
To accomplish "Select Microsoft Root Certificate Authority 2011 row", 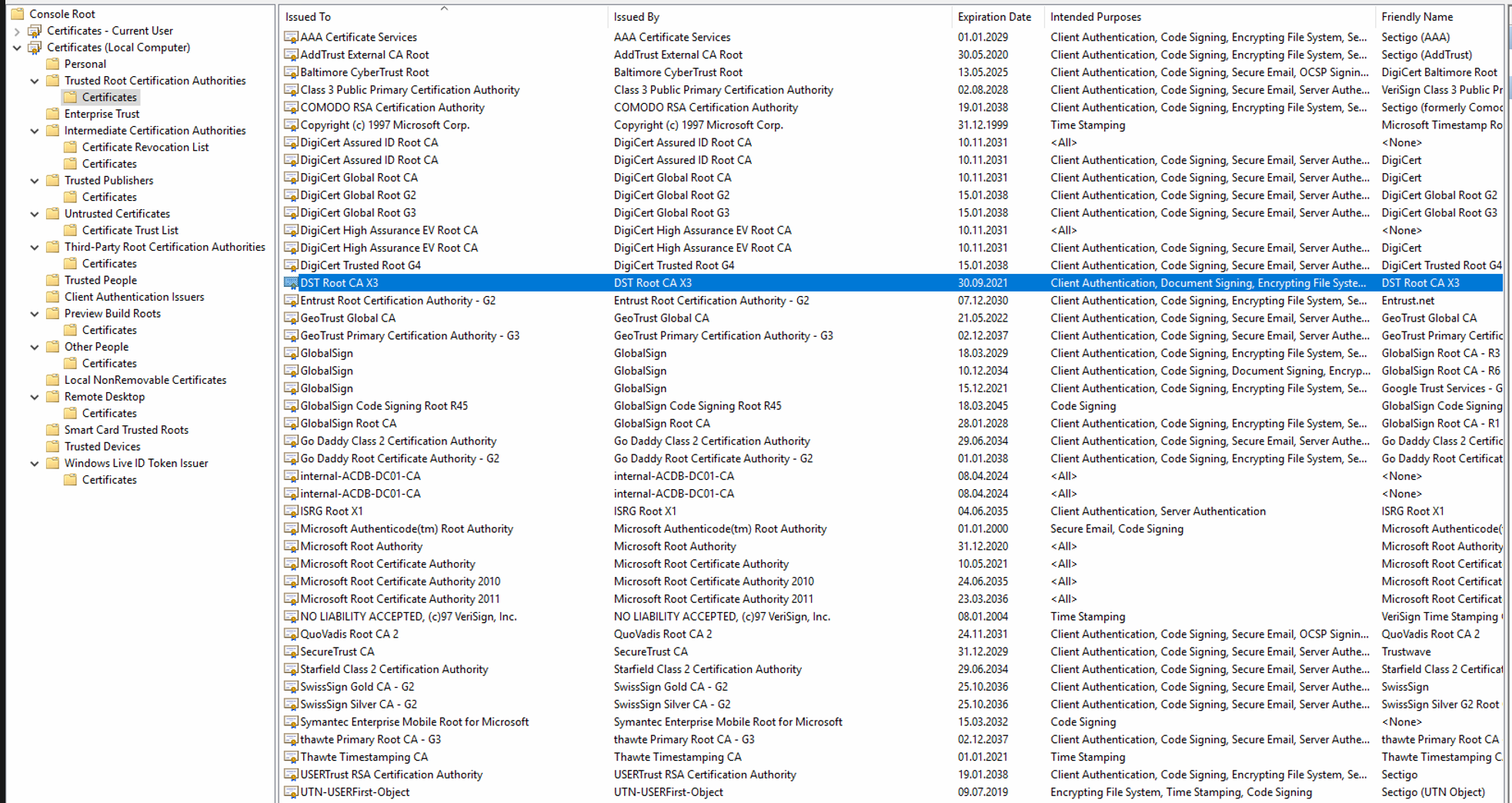I will coord(893,599).
